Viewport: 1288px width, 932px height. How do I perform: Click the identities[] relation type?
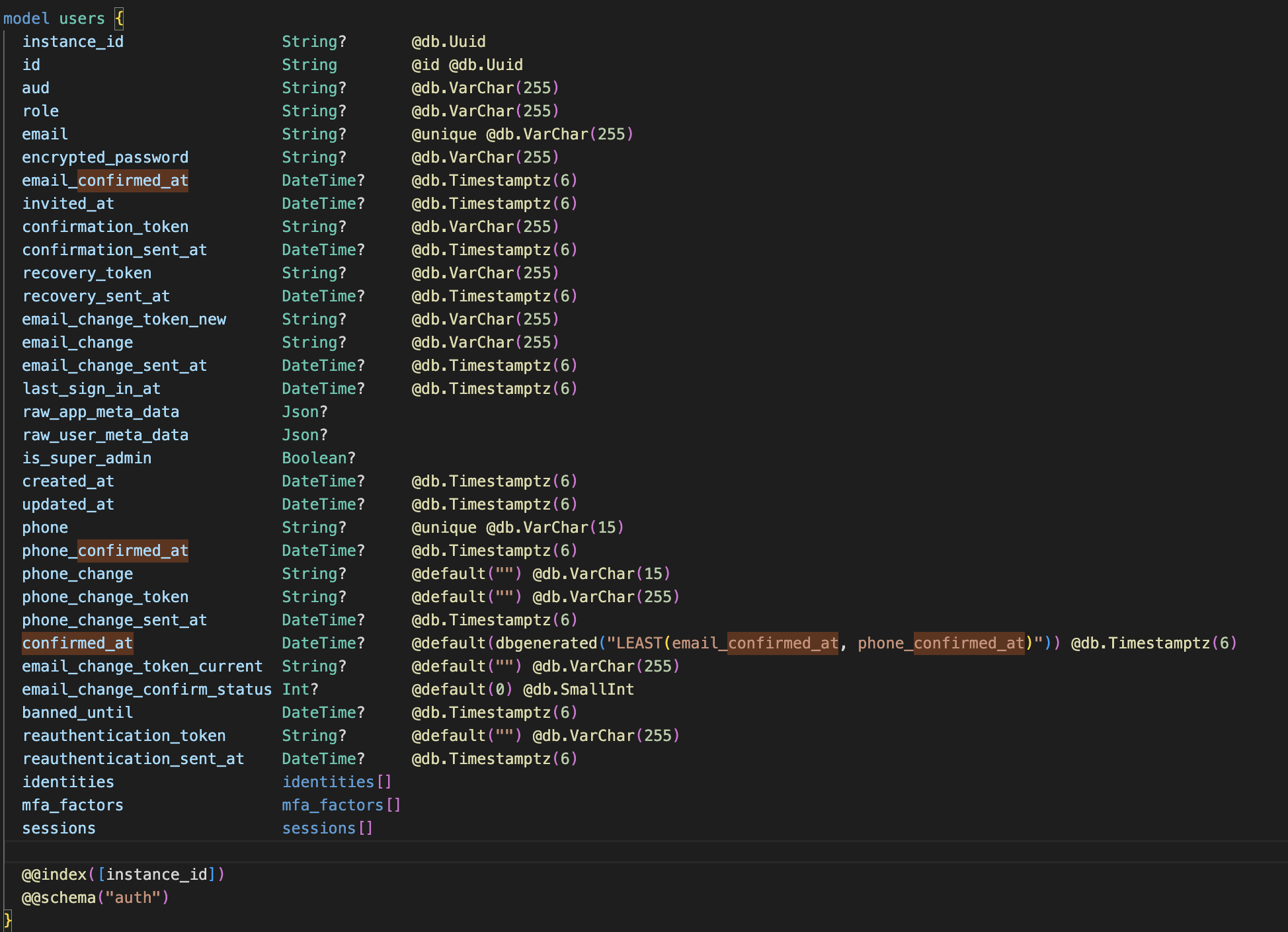[337, 782]
